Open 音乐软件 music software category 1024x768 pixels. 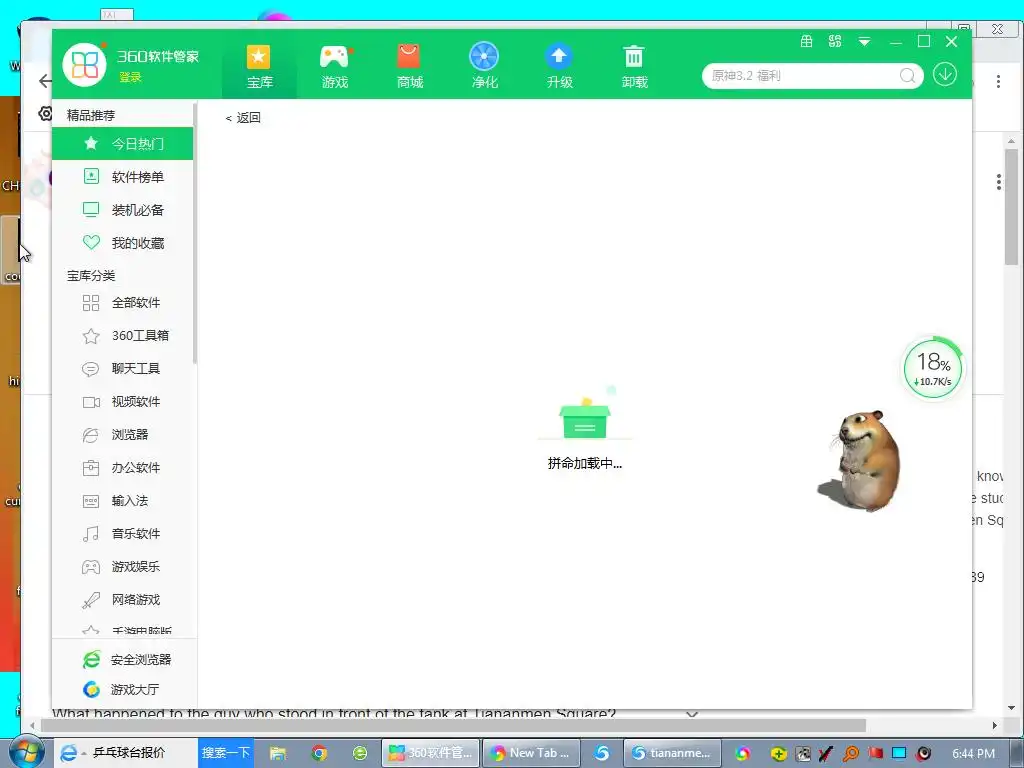123,534
